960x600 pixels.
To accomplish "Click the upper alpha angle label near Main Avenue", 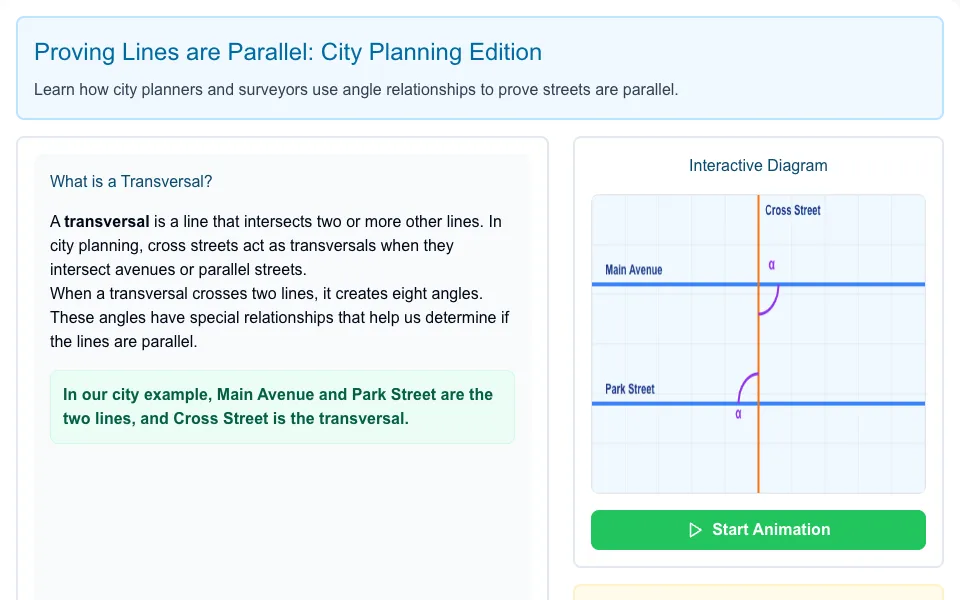I will 771,264.
